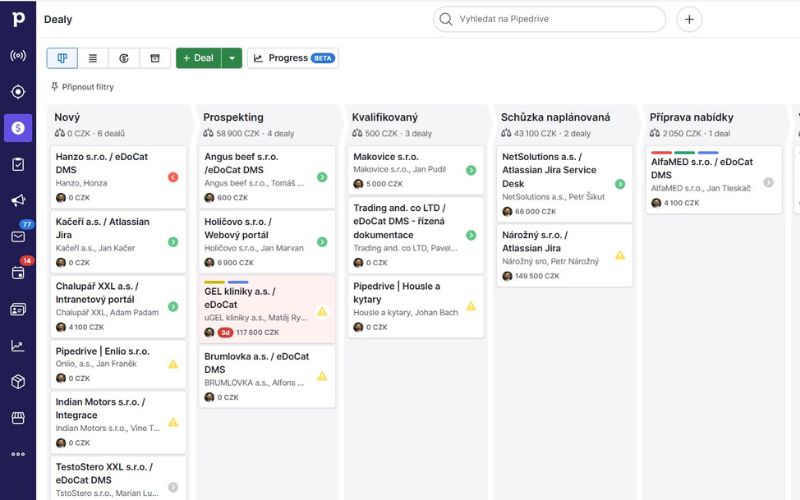
Task: Click grey activity icon on AlfaMED deal
Action: (768, 182)
